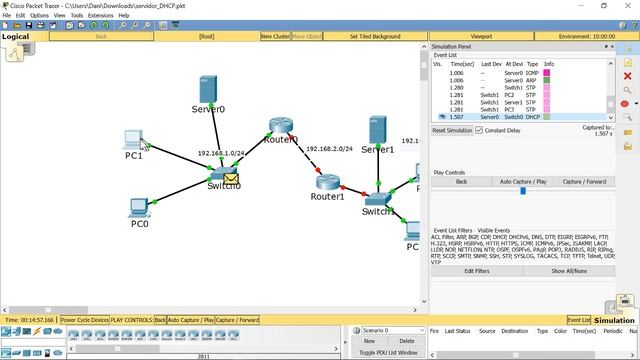Open the Extensions menu
Screen dimensions: 640x360
[100, 16]
